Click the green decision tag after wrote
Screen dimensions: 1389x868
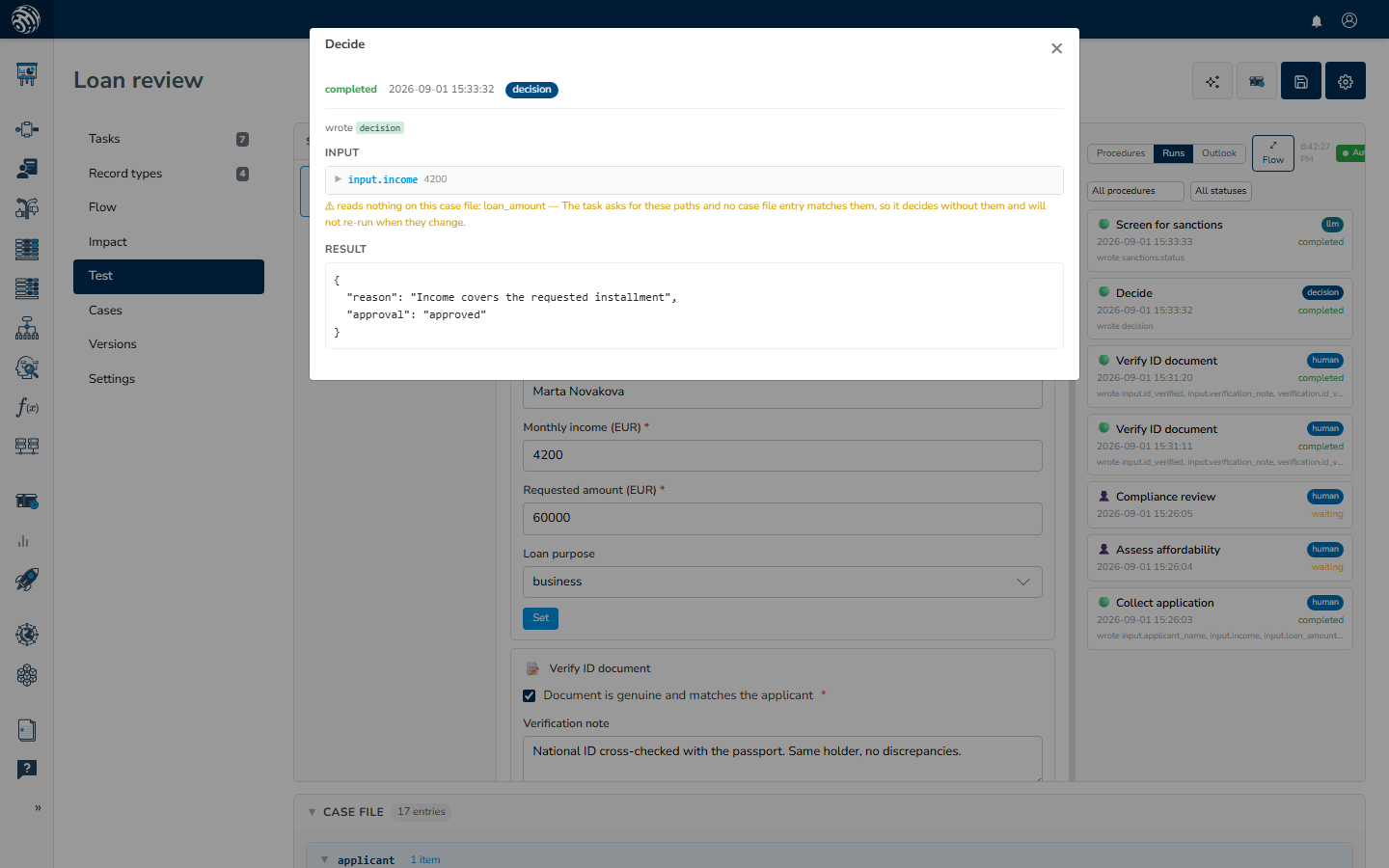(x=380, y=128)
